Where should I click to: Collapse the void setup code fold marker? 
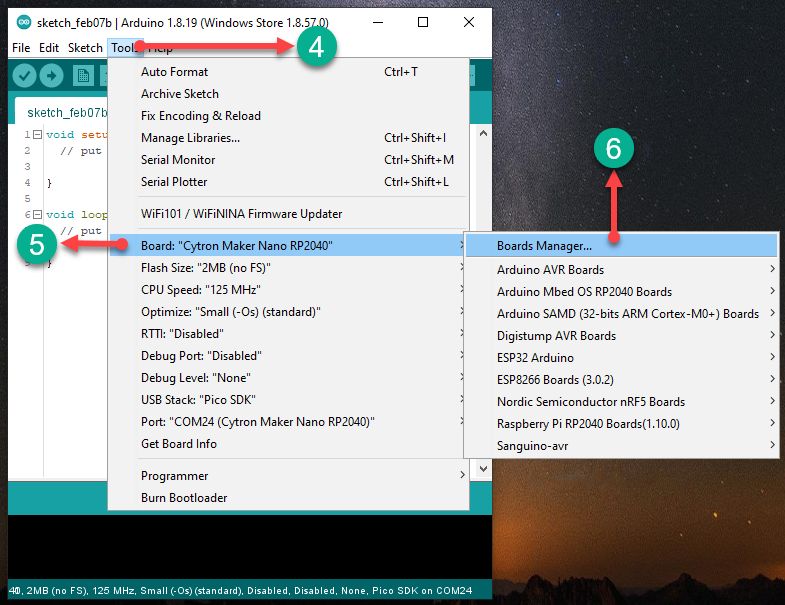point(37,134)
